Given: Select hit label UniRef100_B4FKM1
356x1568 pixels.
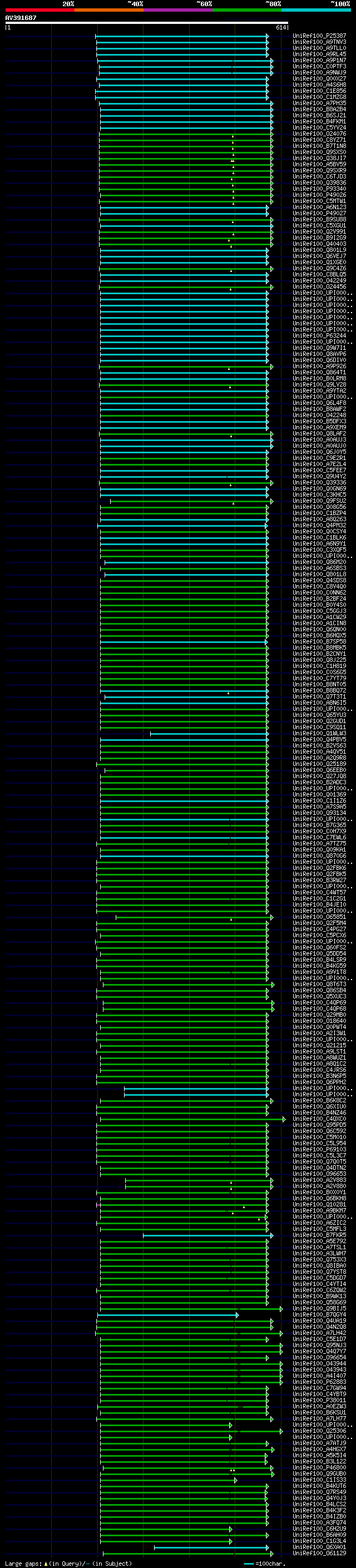Looking at the screenshot, I should tap(319, 121).
